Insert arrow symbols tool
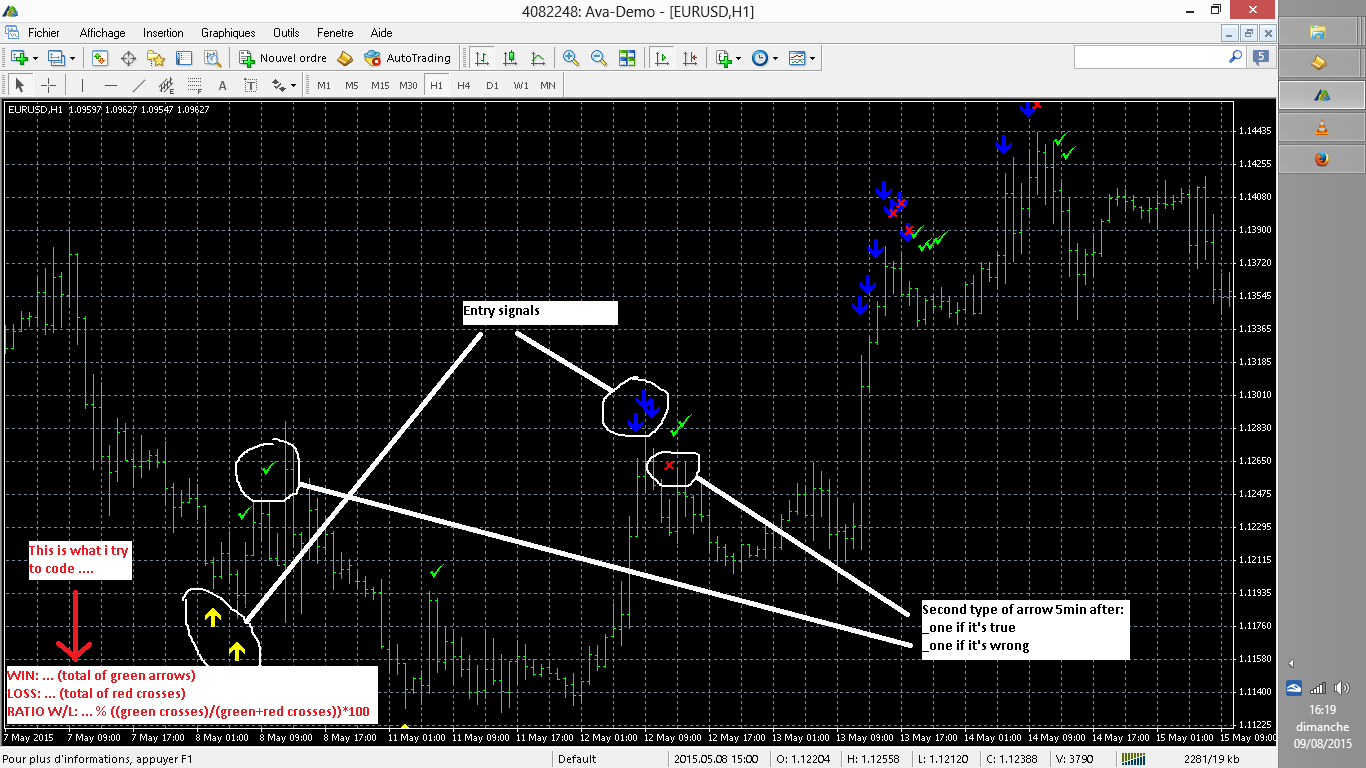Viewport: 1366px width, 768px height. click(278, 85)
